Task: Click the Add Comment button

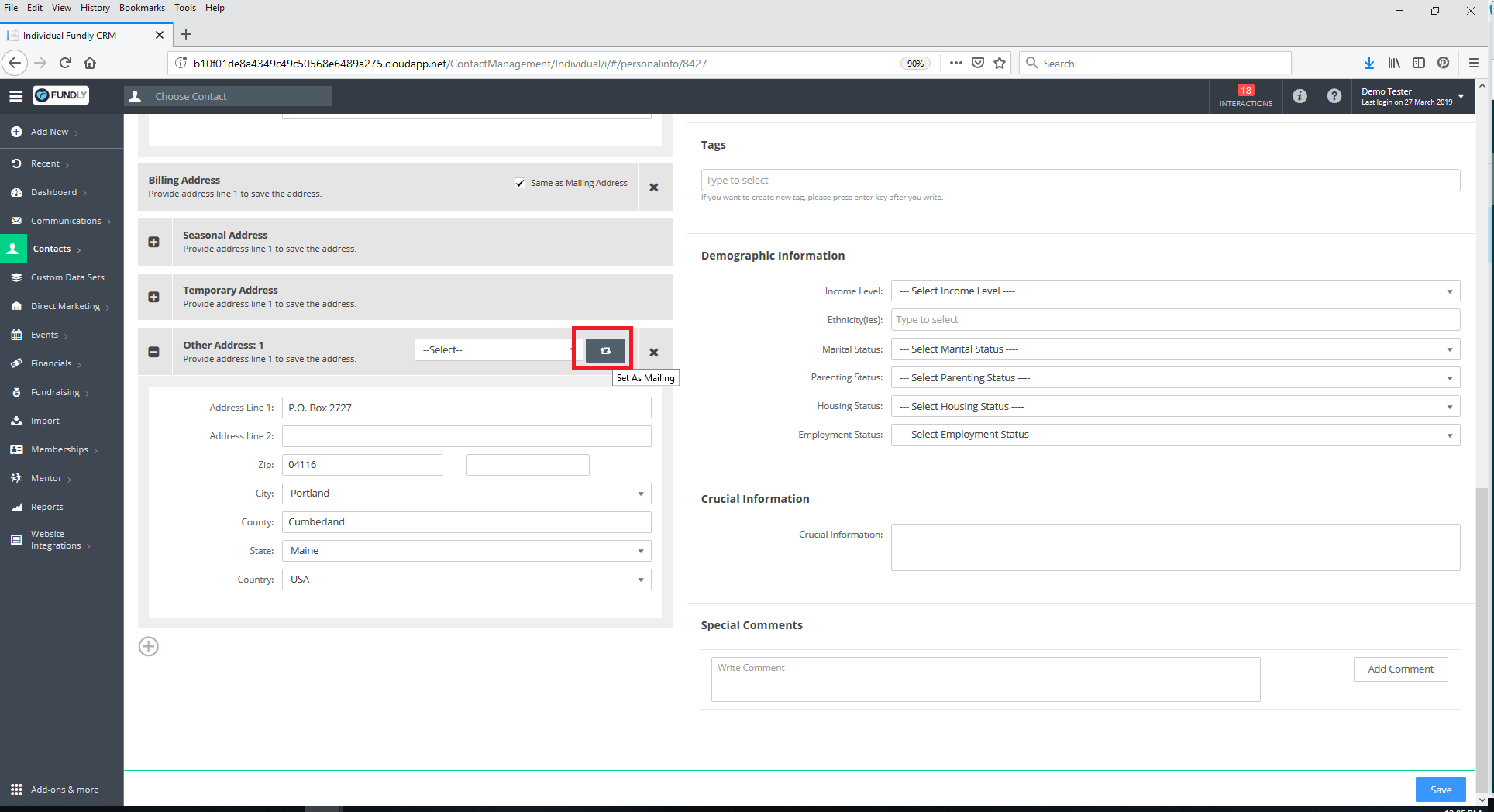Action: tap(1400, 669)
